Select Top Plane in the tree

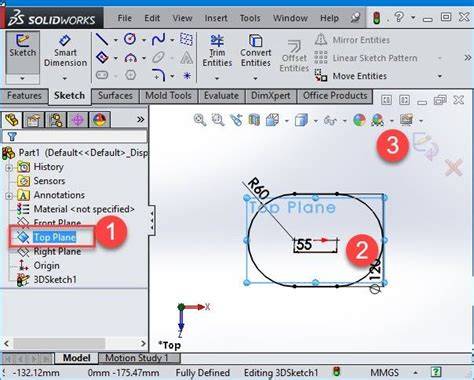click(55, 237)
